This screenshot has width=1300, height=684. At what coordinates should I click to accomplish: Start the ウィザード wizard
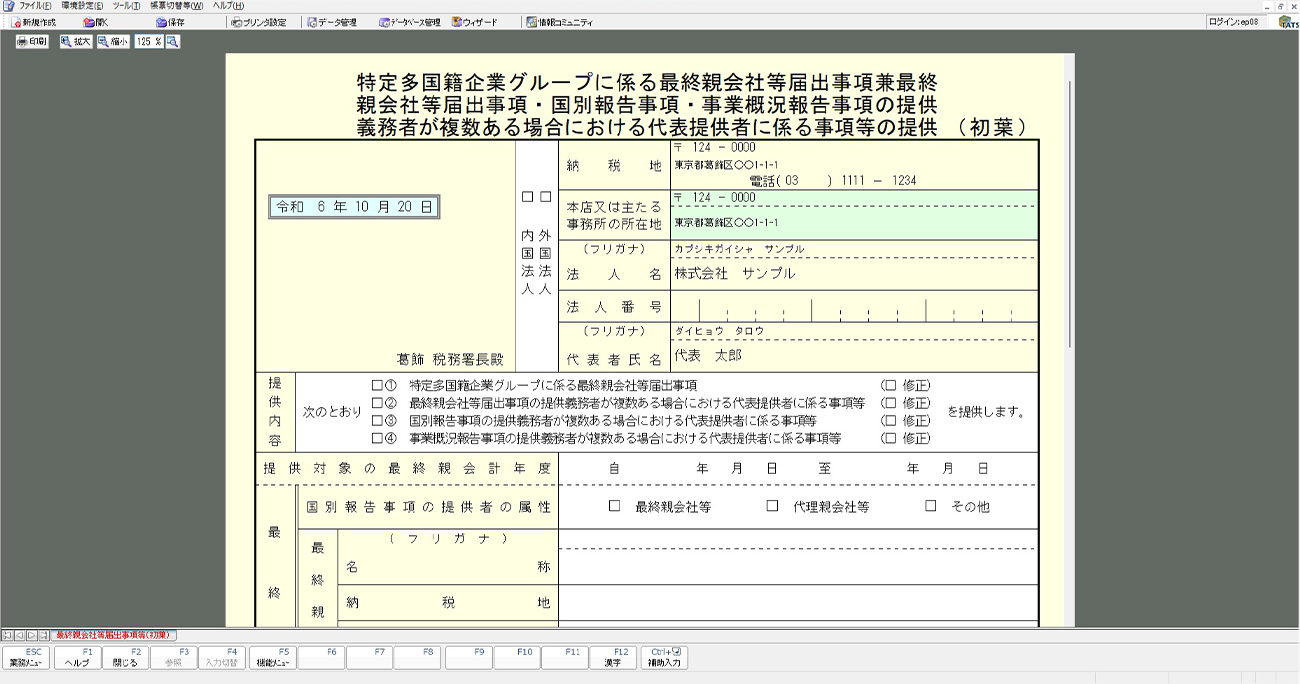click(475, 22)
